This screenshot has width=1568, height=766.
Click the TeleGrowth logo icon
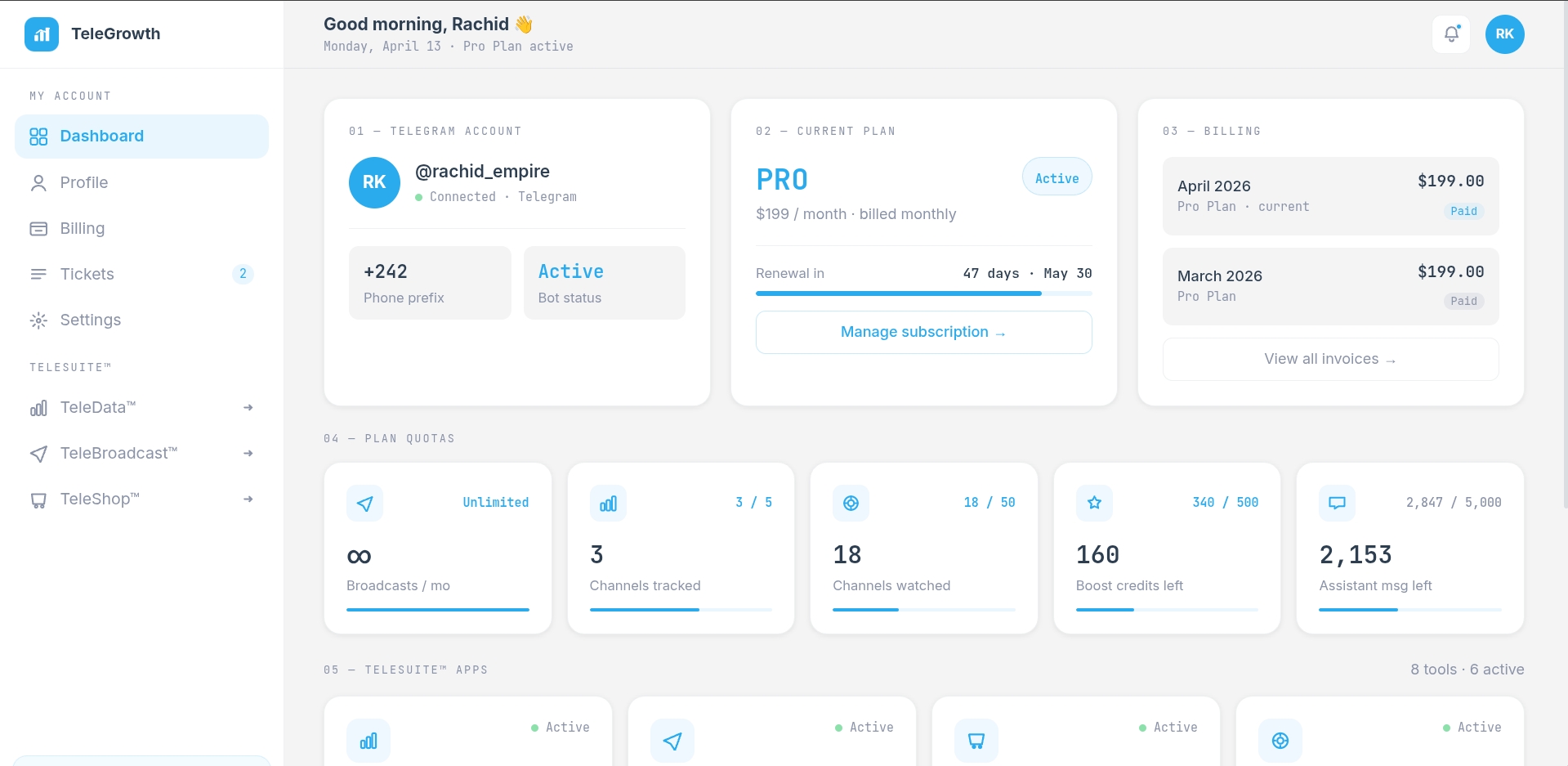pyautogui.click(x=42, y=34)
